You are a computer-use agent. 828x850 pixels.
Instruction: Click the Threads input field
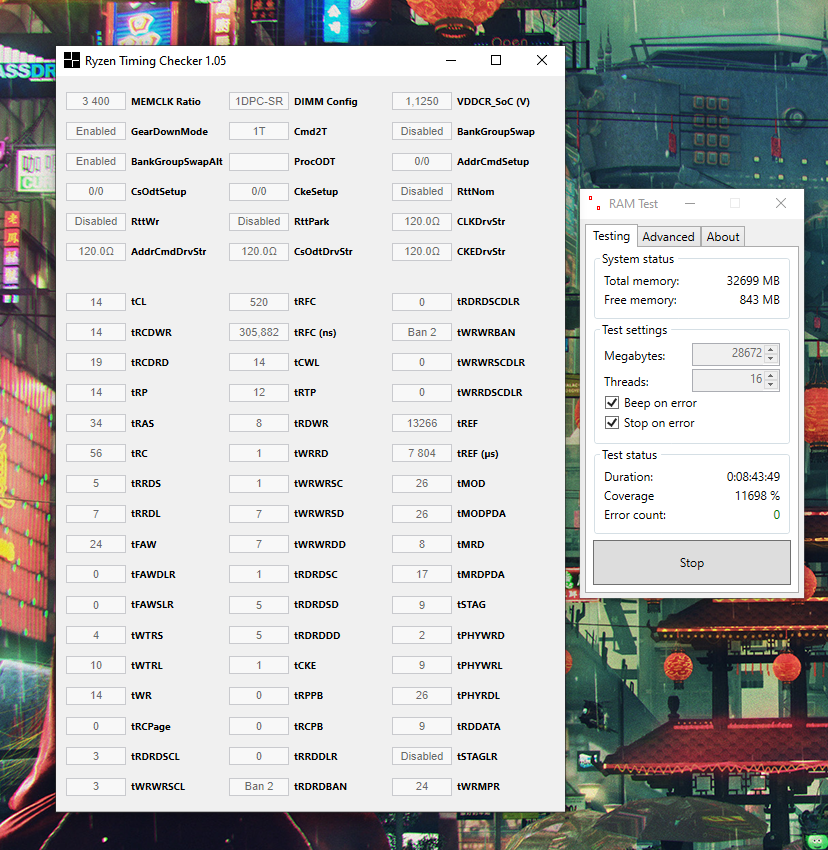728,379
